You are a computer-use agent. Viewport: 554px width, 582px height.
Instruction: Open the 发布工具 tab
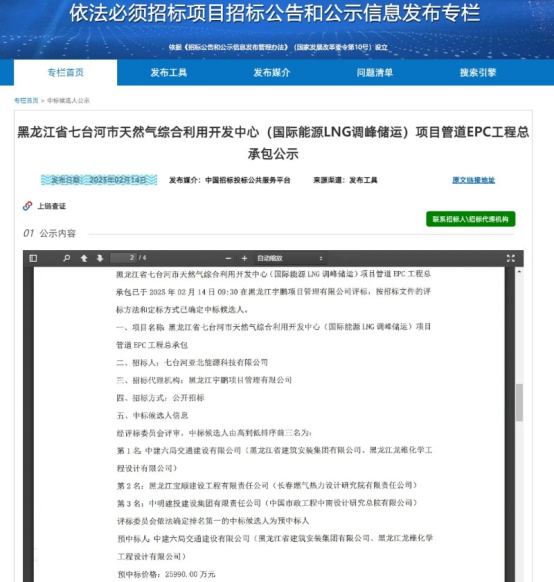point(168,72)
